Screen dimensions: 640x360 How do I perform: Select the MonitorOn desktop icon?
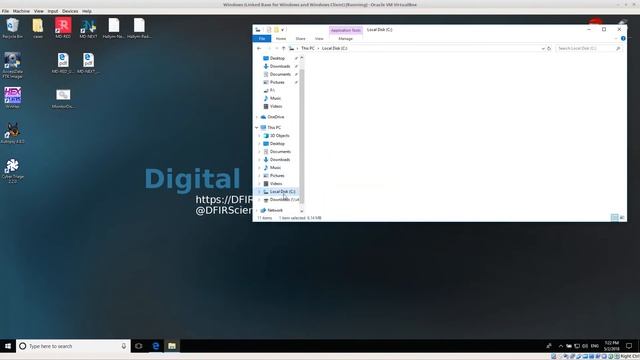click(63, 98)
